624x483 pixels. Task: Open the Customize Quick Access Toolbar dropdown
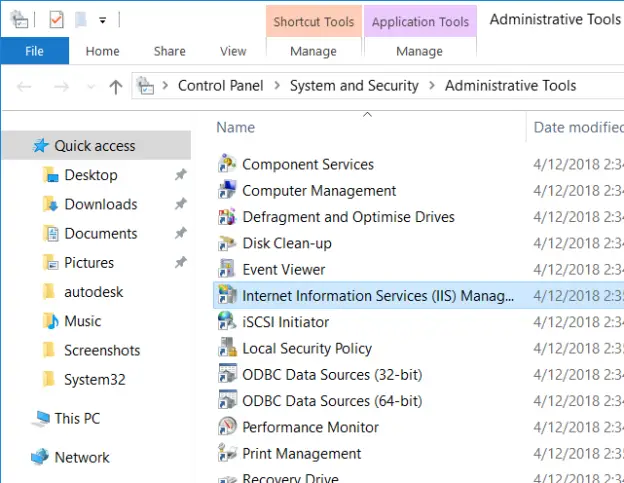pyautogui.click(x=103, y=20)
